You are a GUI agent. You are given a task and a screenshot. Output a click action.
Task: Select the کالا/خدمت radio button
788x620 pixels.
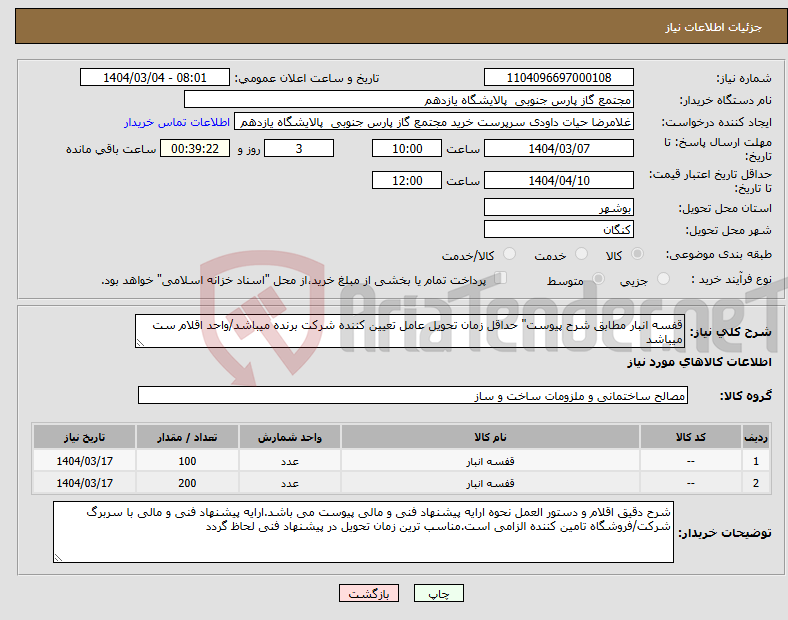(510, 254)
